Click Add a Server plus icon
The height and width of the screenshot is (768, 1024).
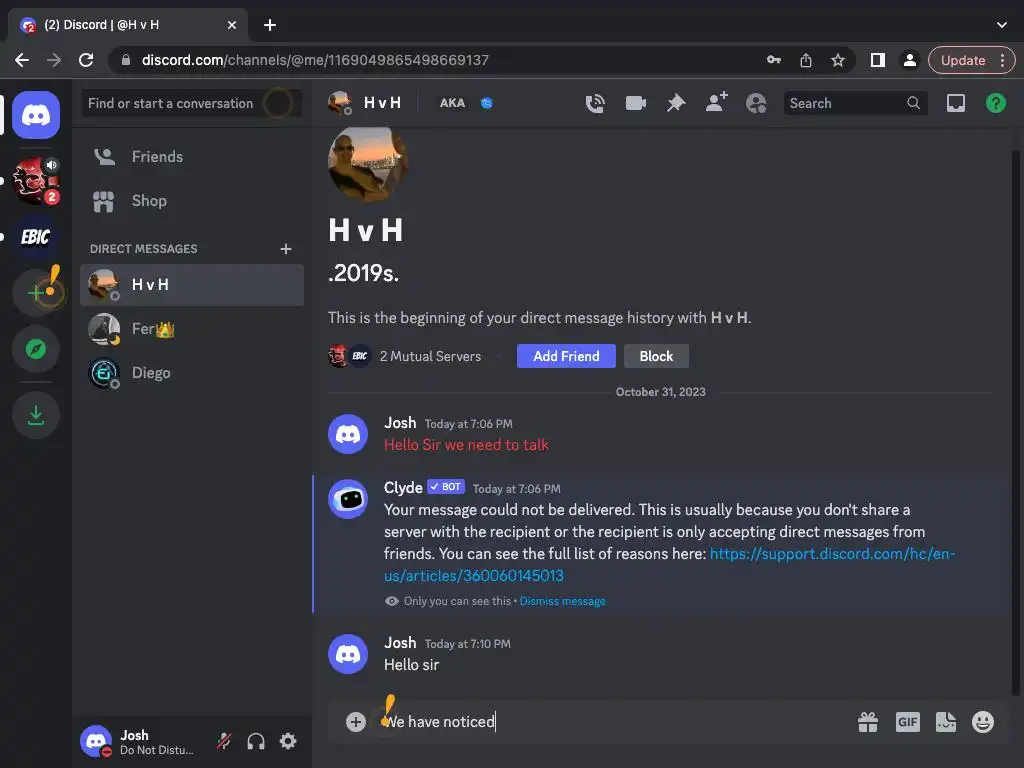click(36, 293)
